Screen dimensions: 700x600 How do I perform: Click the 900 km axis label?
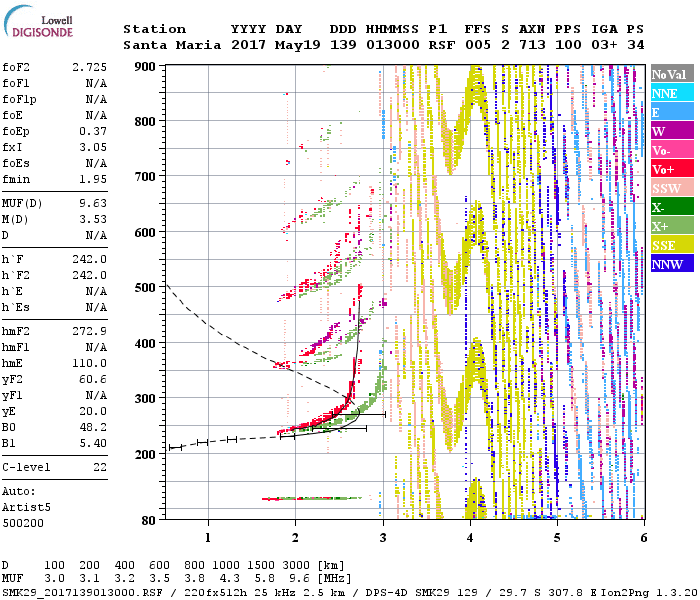145,67
